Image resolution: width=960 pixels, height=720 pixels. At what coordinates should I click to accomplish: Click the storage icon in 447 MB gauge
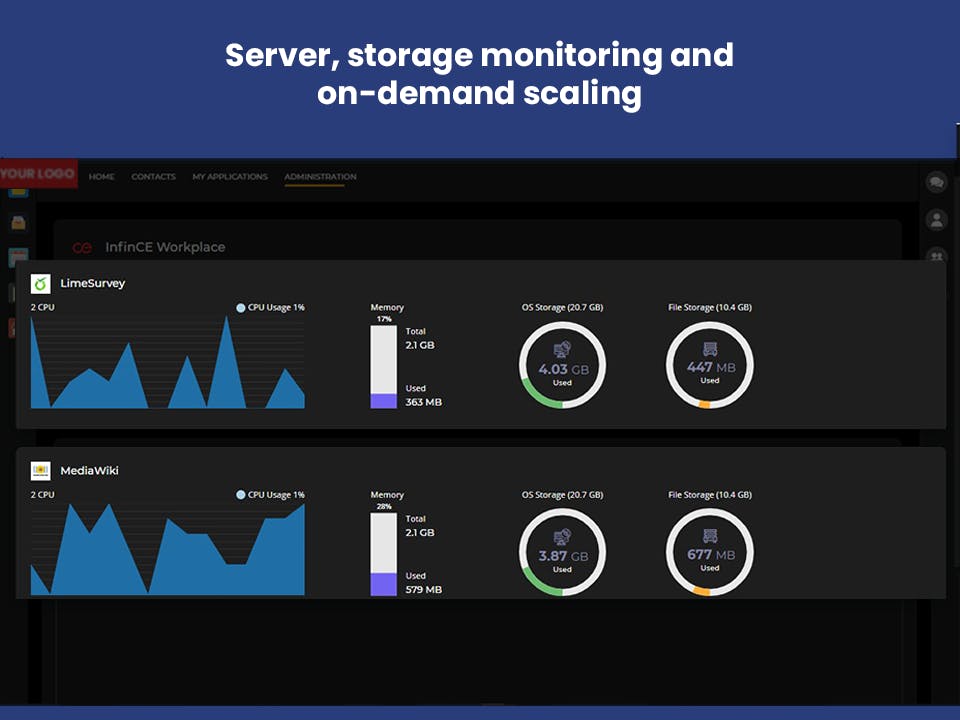click(x=710, y=349)
